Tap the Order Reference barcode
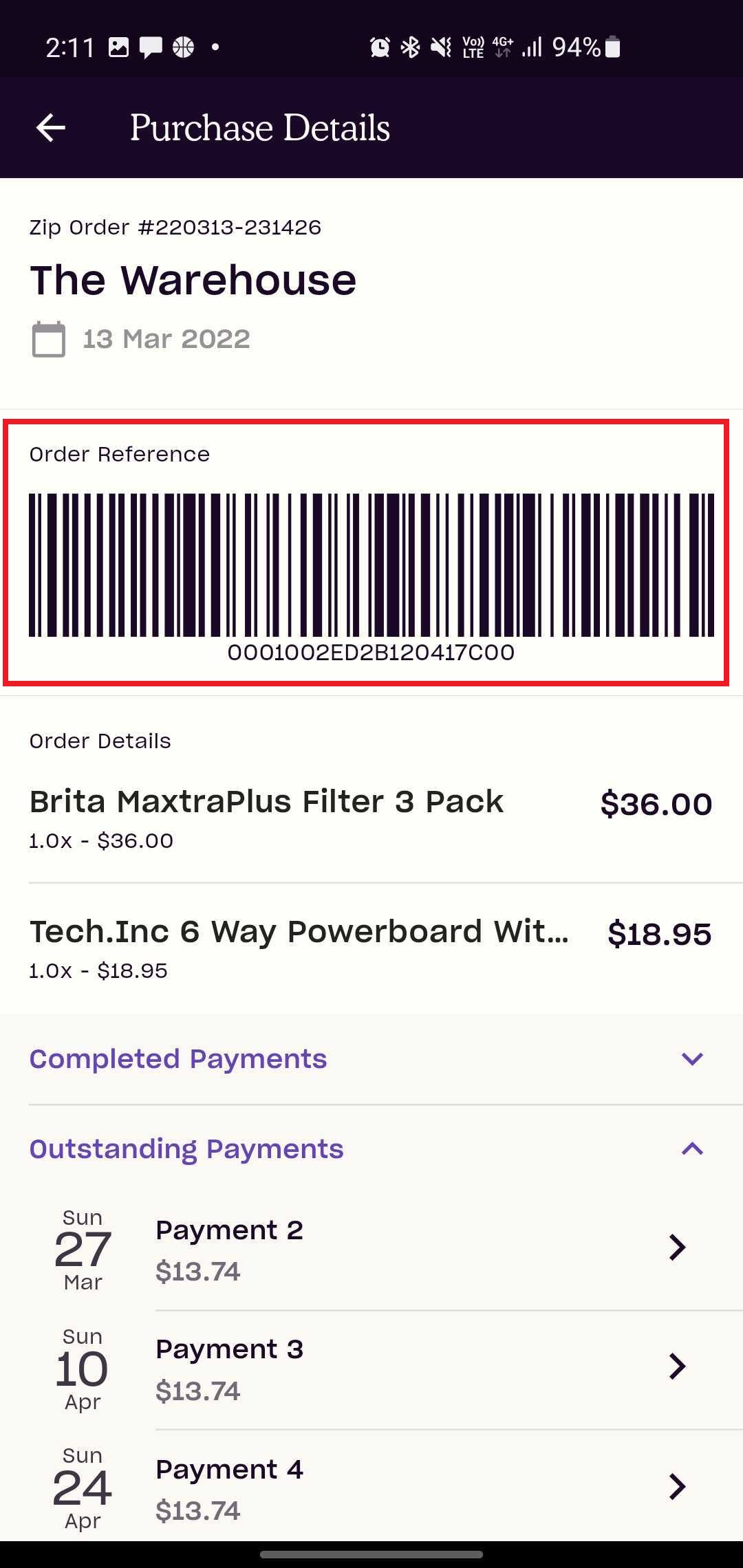The width and height of the screenshot is (743, 1568). tap(371, 565)
